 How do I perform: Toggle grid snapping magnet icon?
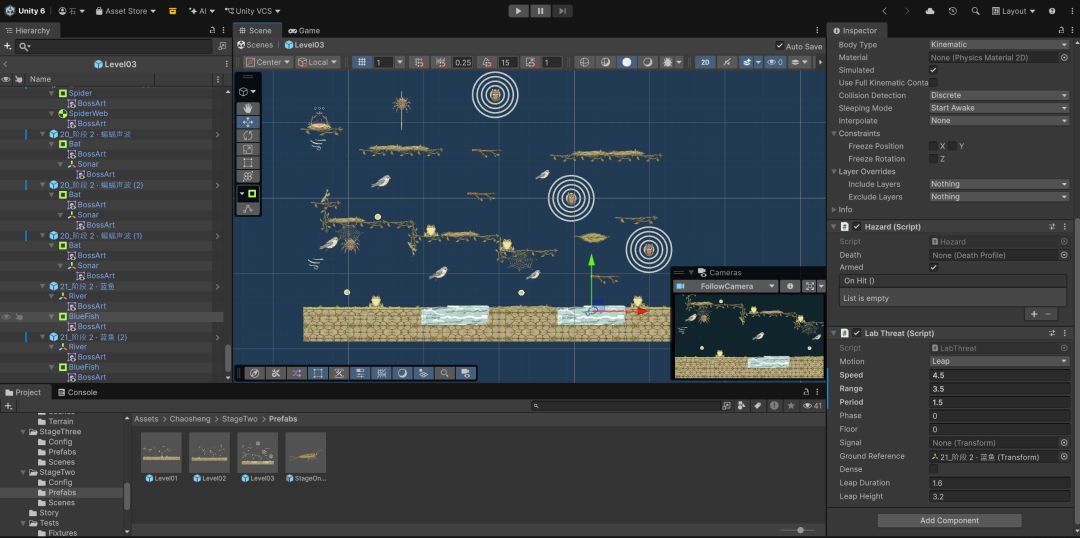(x=418, y=62)
